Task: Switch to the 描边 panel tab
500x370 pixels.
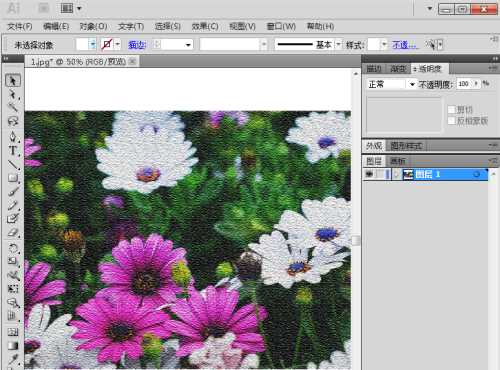Action: coord(374,69)
